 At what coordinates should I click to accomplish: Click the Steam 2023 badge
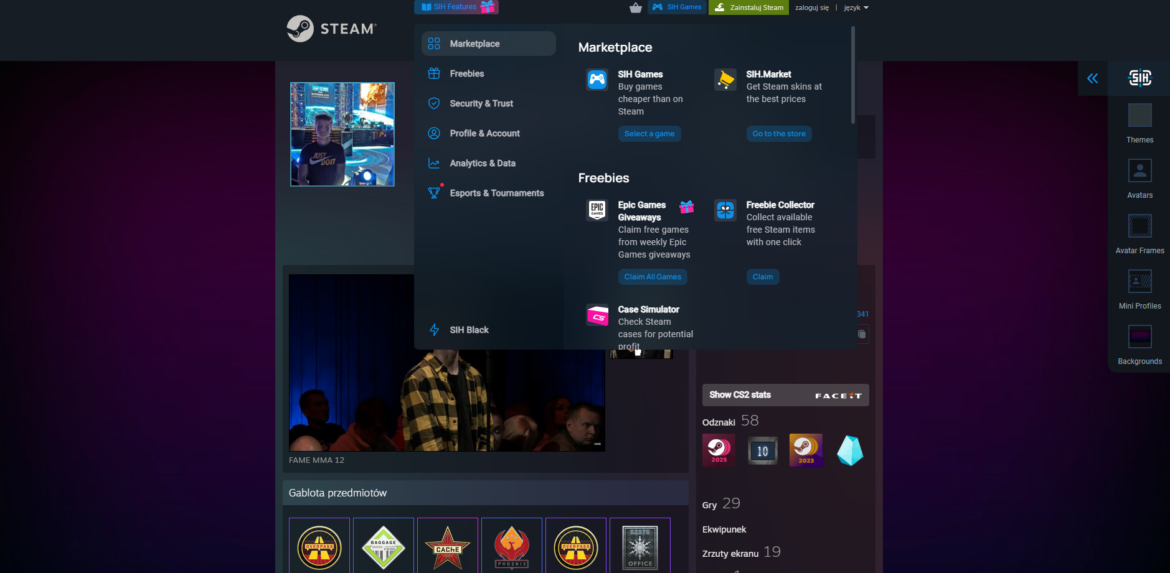pos(806,450)
